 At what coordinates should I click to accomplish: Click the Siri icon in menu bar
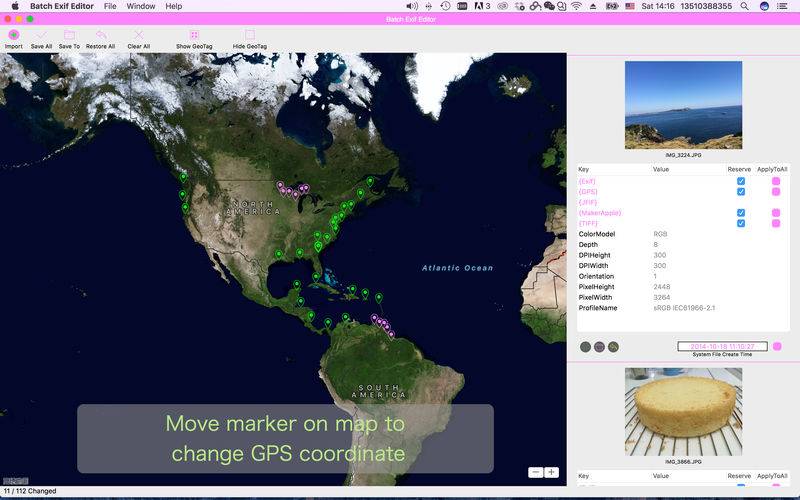(x=764, y=6)
